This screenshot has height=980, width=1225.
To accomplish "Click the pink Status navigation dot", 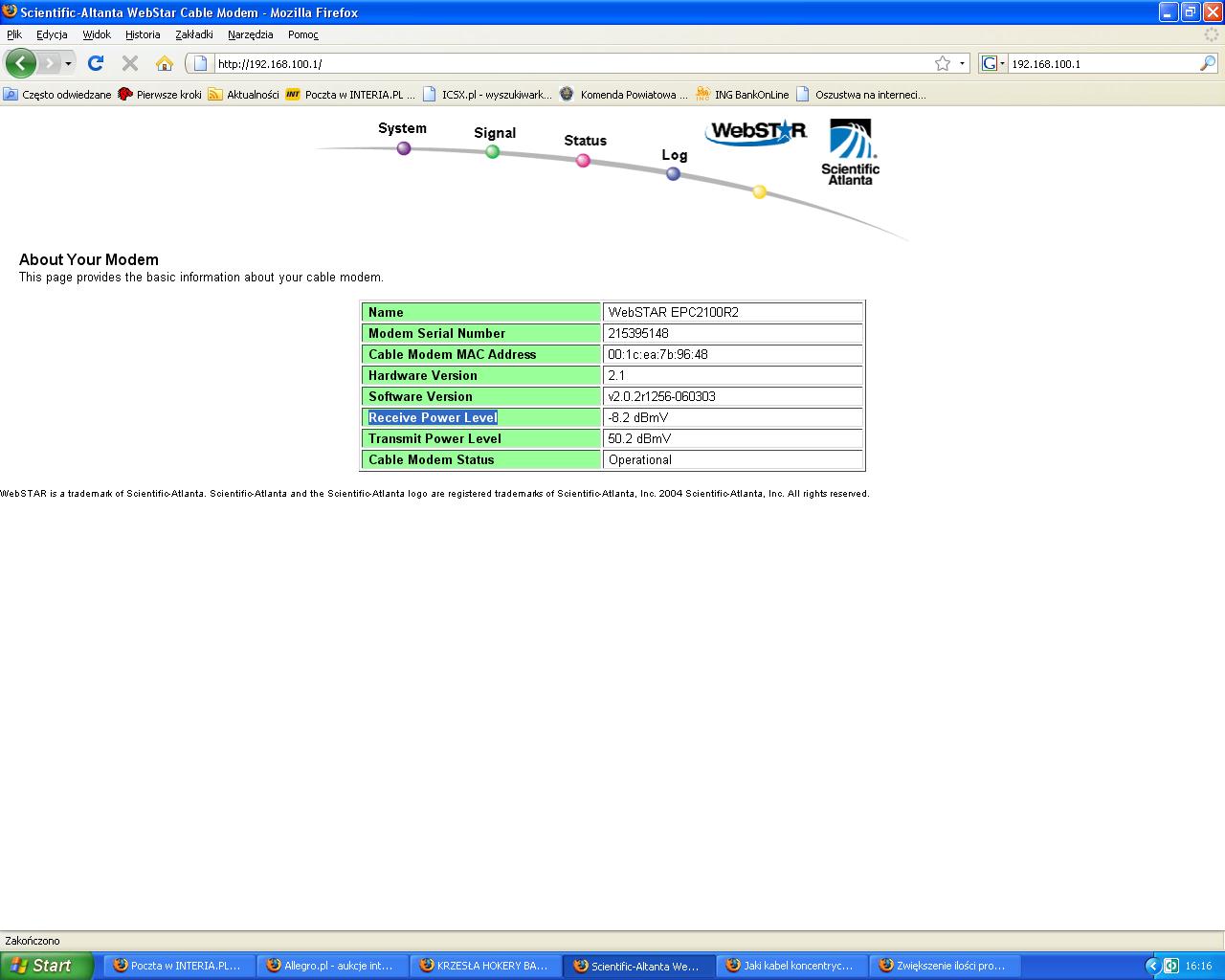I will pos(583,161).
